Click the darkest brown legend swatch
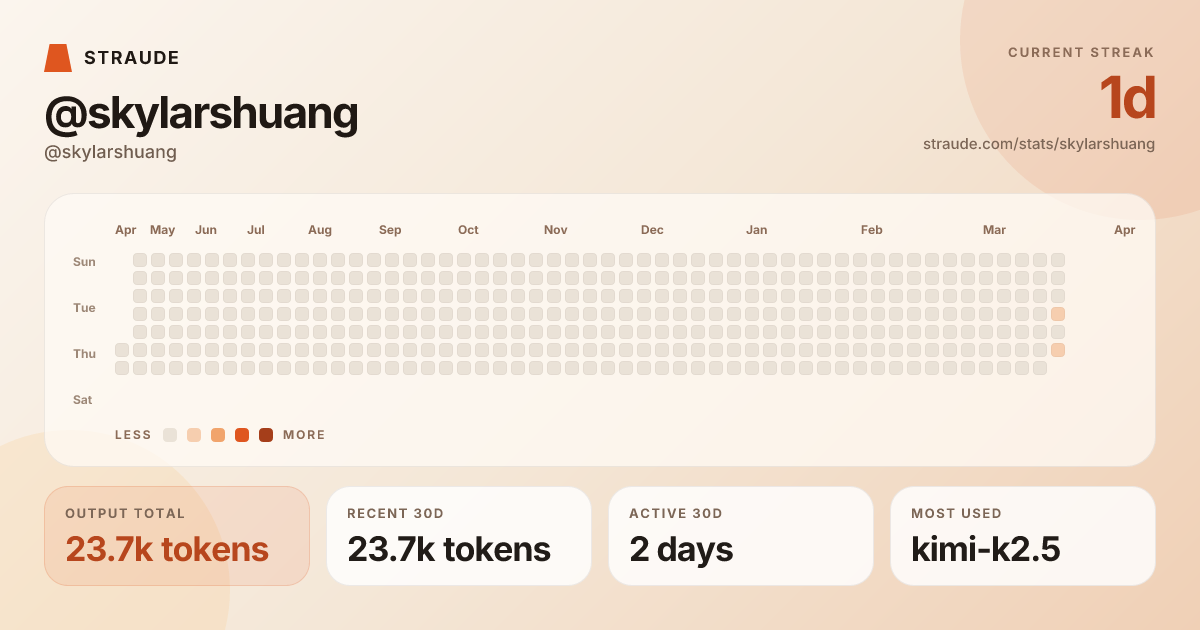The width and height of the screenshot is (1200, 630). pos(266,435)
